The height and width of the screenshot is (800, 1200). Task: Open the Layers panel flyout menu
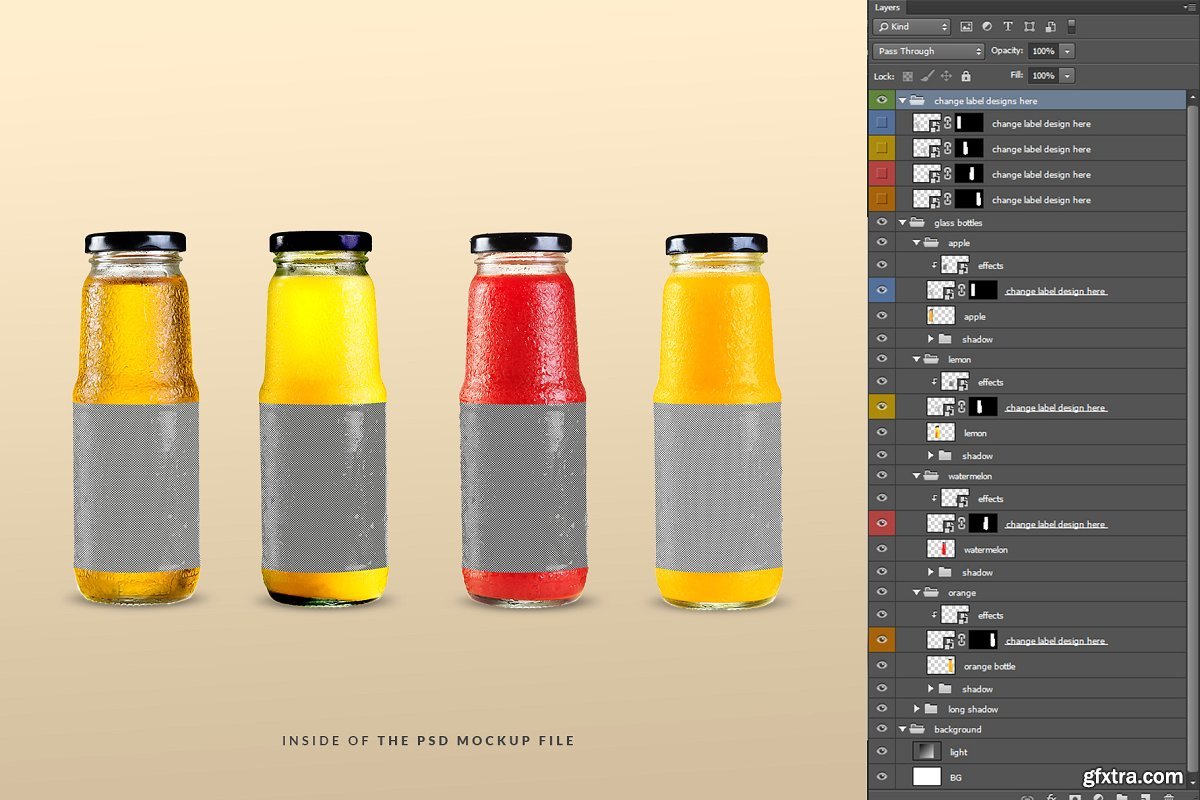pyautogui.click(x=1190, y=7)
